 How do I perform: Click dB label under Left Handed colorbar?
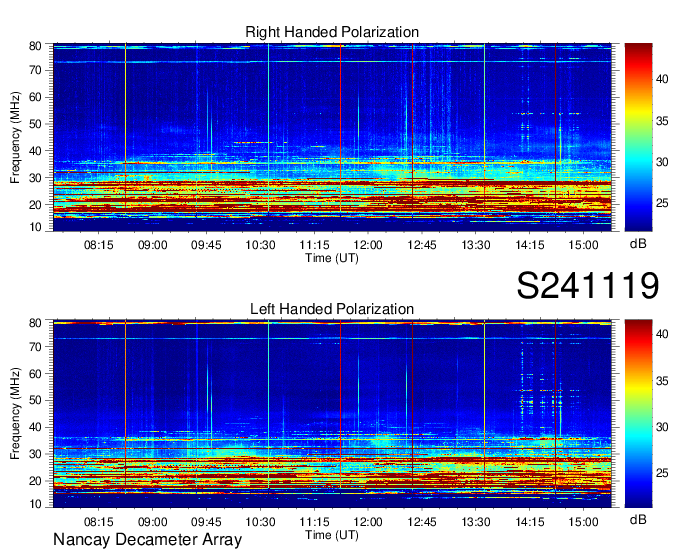[638, 519]
